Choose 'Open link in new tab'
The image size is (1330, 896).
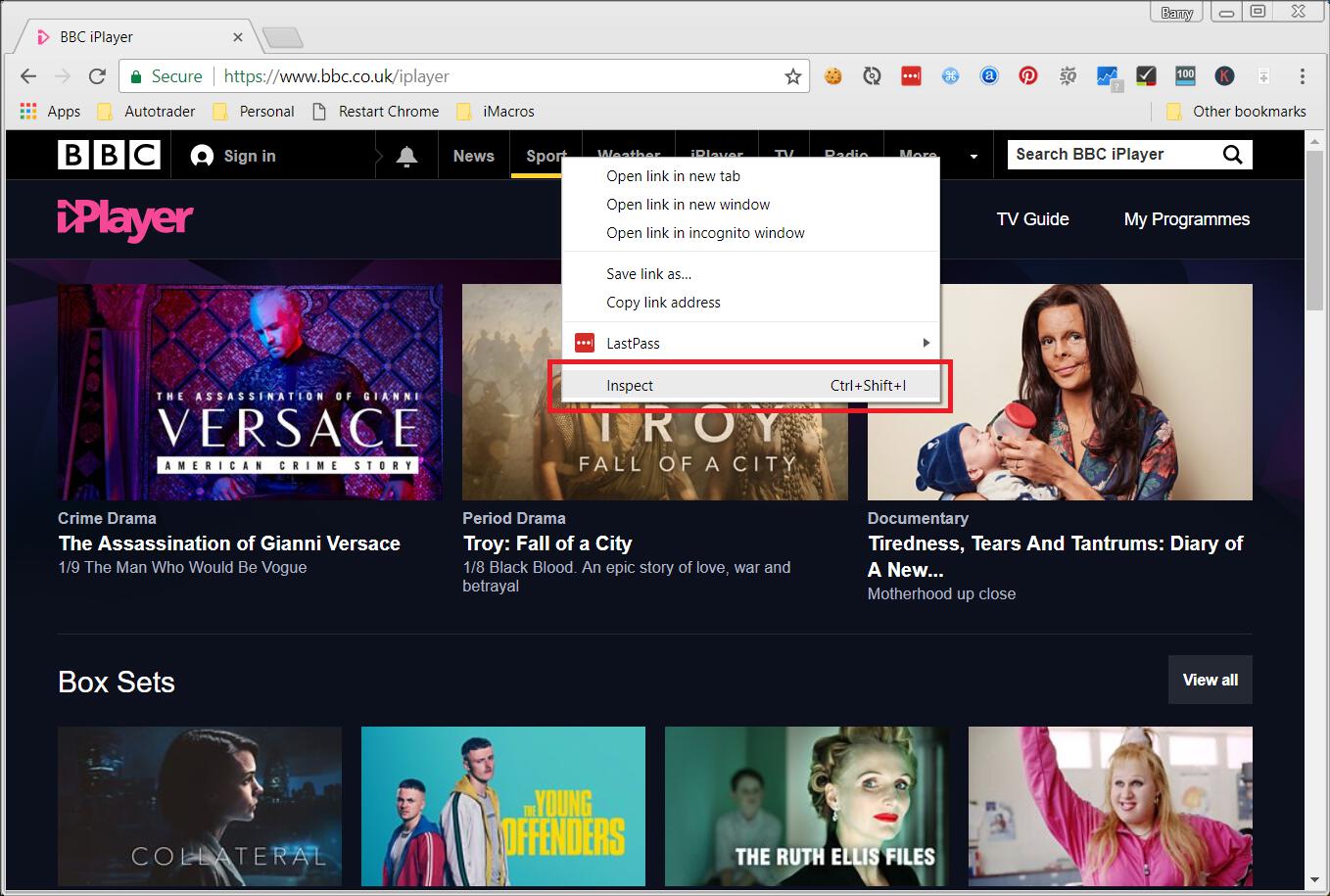pos(750,176)
